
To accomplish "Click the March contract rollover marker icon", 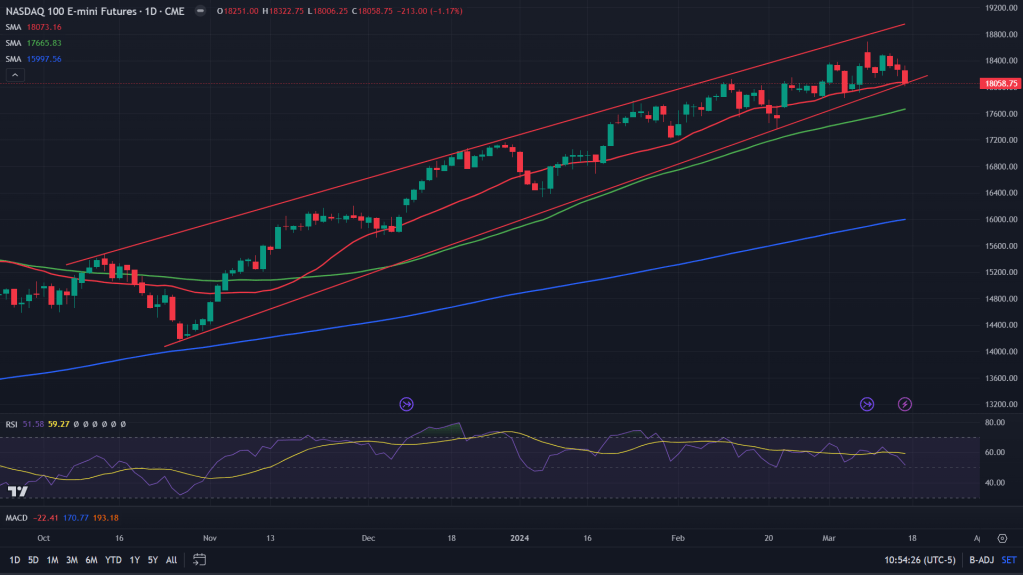I will point(867,404).
